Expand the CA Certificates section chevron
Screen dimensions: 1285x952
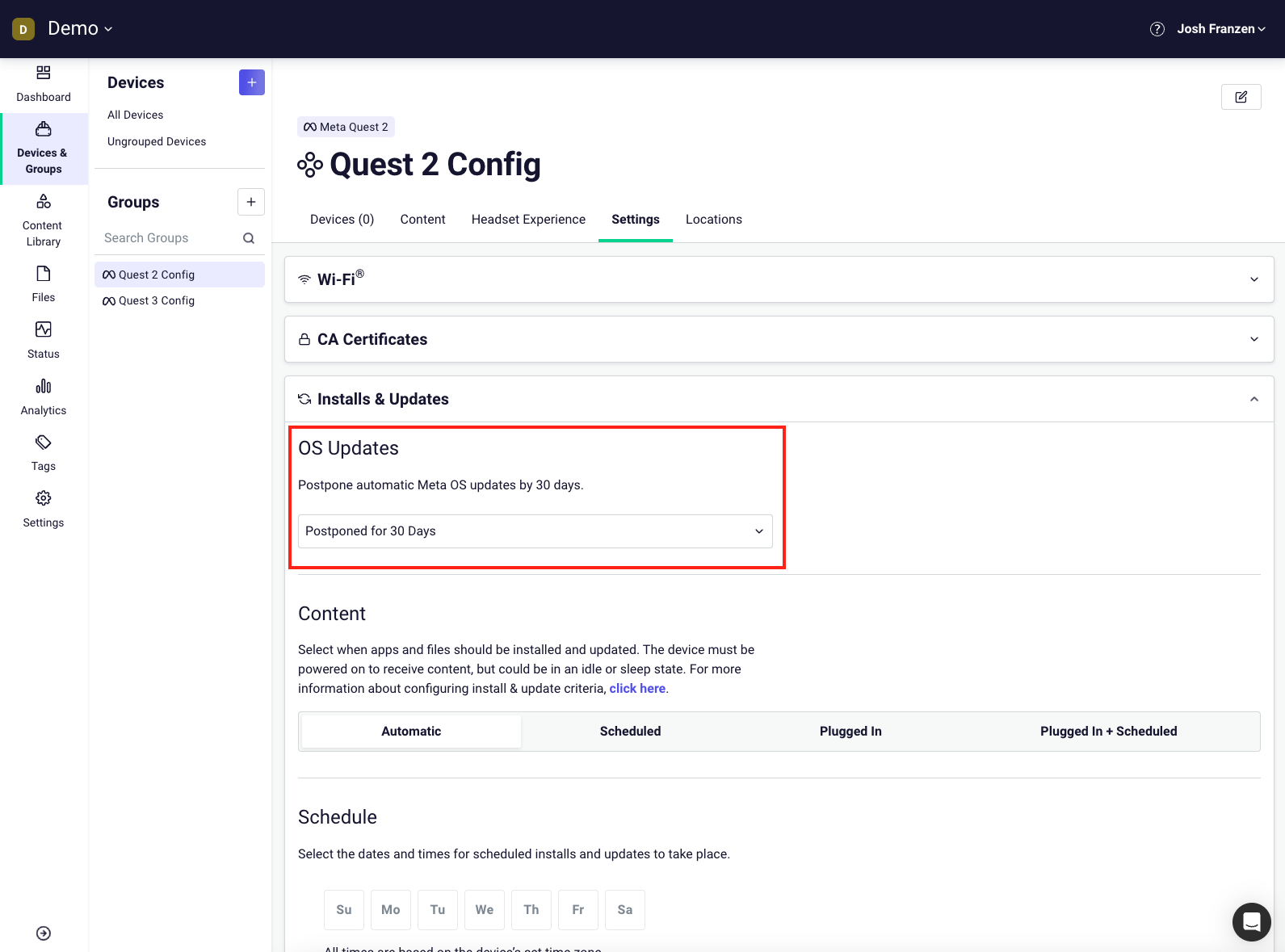pos(1254,339)
